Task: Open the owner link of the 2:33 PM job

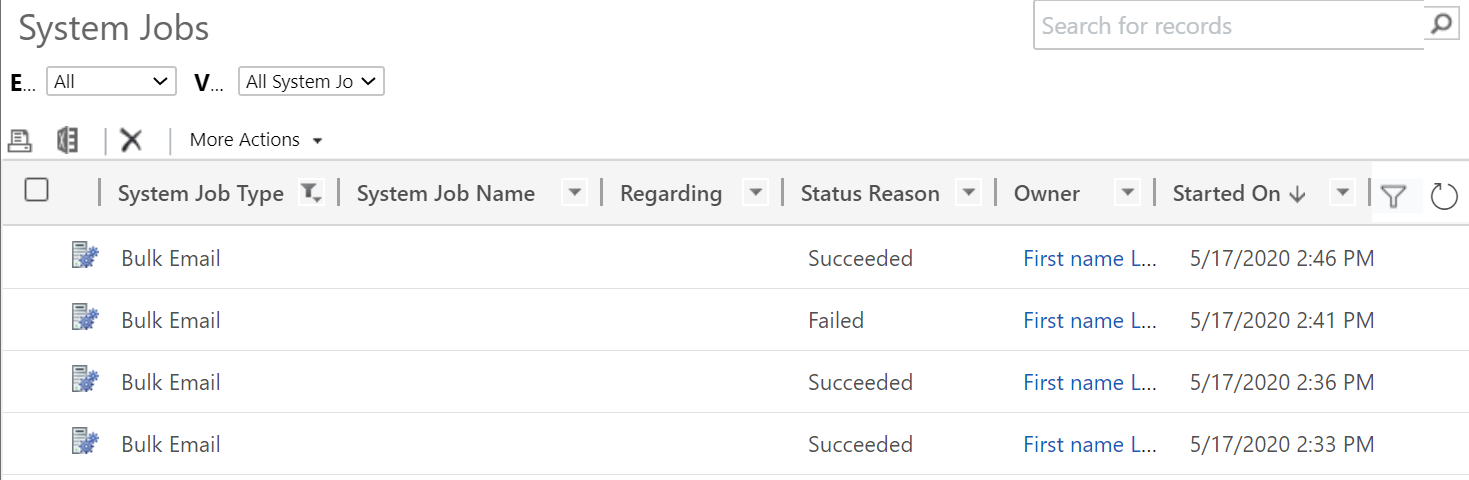Action: 1089,445
